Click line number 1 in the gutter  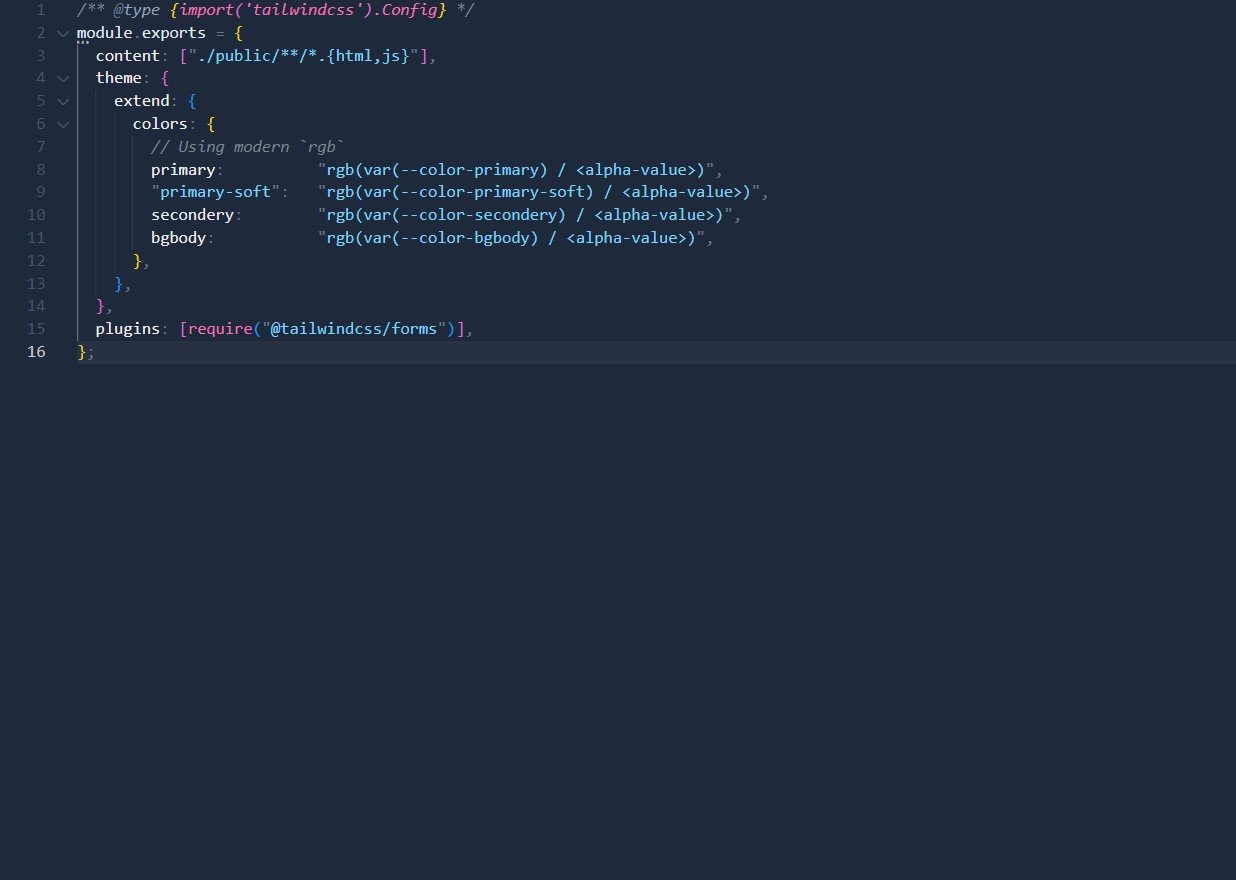click(39, 10)
